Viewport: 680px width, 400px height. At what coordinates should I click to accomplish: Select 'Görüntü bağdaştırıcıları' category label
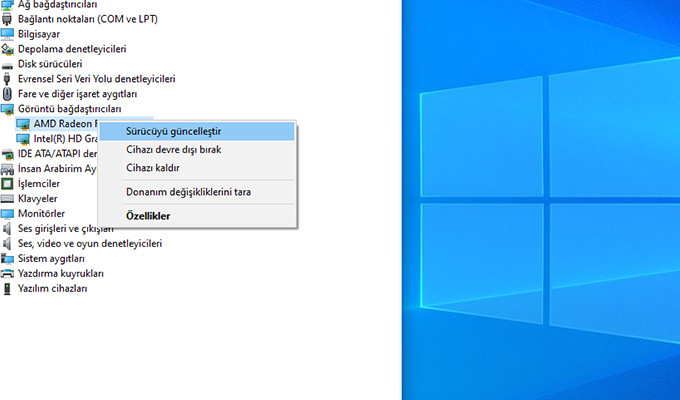69,109
